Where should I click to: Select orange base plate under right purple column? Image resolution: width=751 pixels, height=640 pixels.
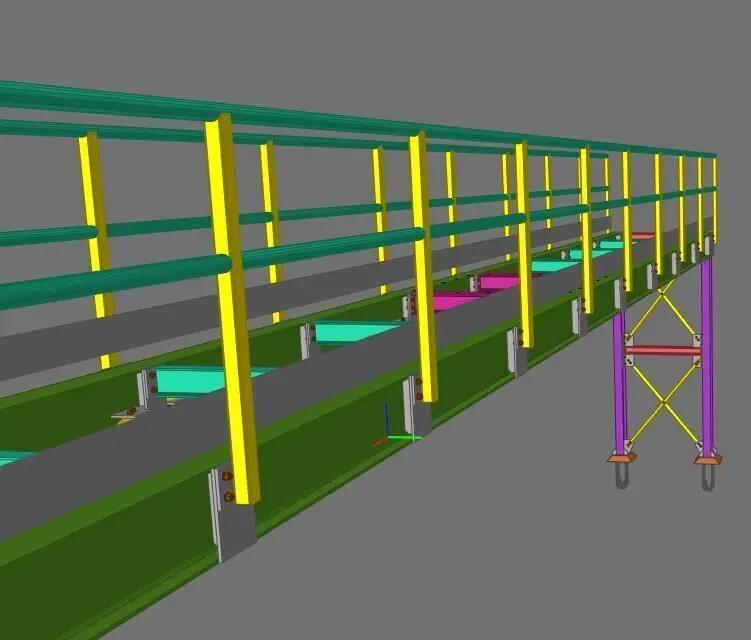click(708, 460)
